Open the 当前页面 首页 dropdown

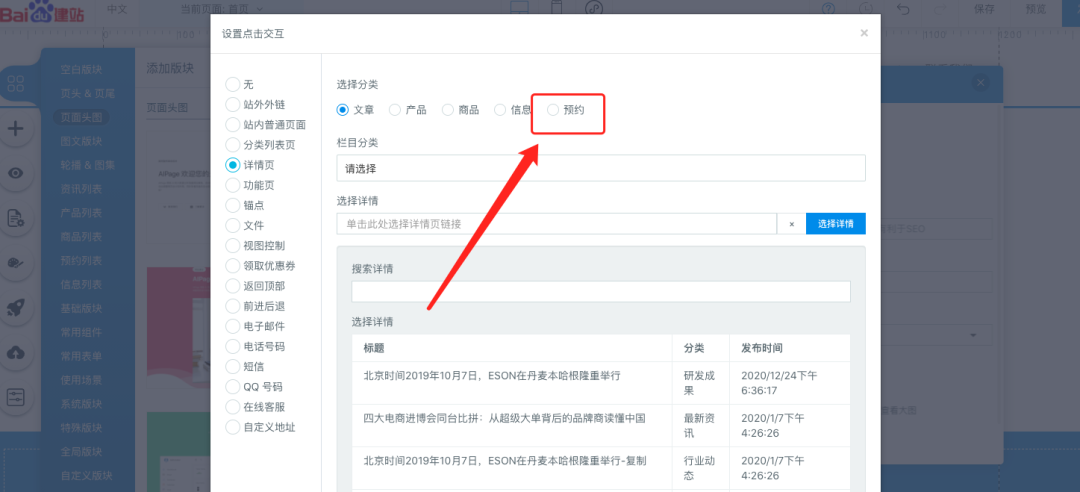pyautogui.click(x=222, y=9)
